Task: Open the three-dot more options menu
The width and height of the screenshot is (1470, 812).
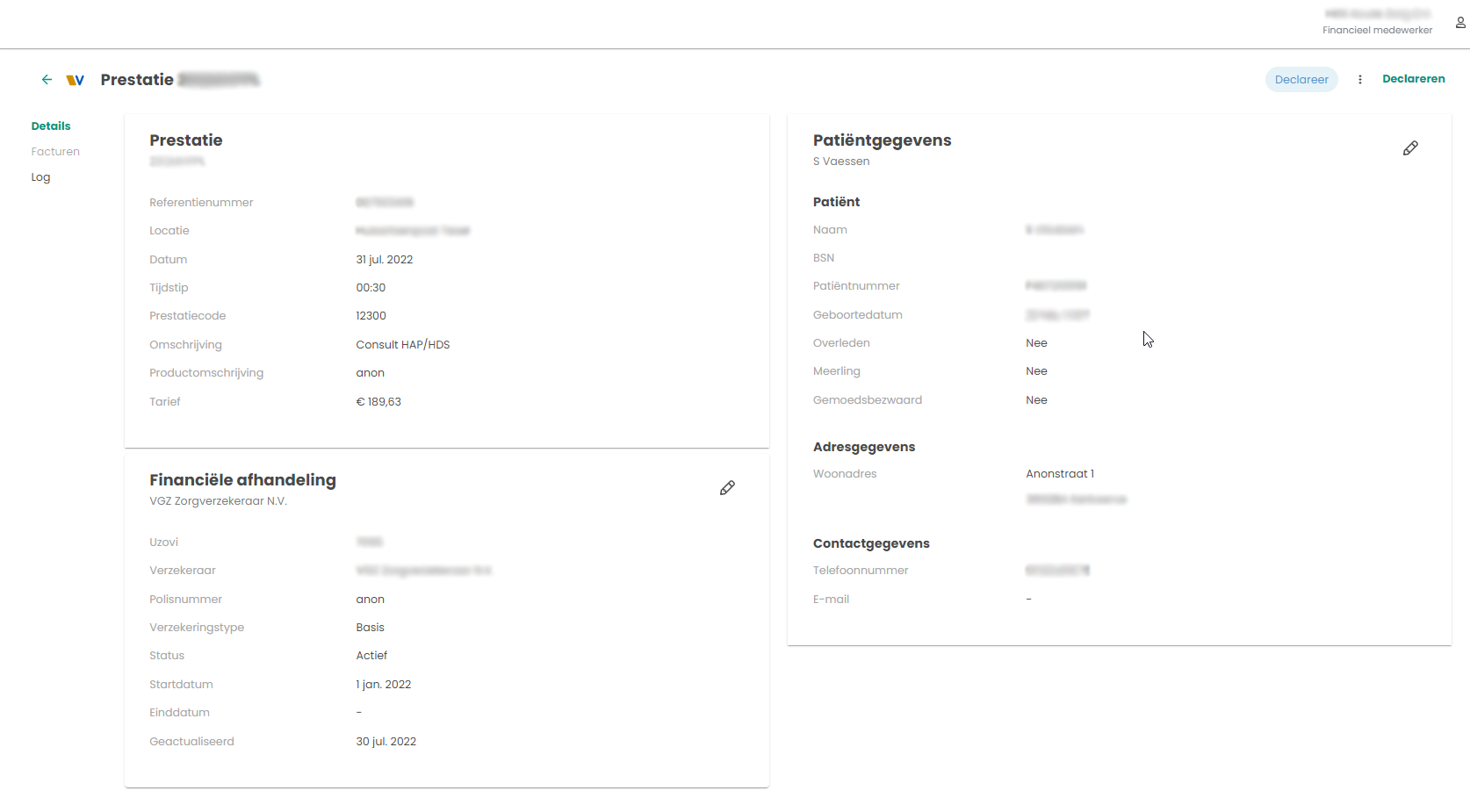Action: [1360, 80]
